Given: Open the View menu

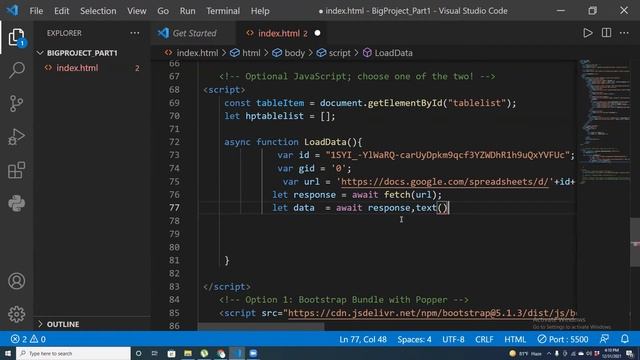Looking at the screenshot, I should [137, 11].
